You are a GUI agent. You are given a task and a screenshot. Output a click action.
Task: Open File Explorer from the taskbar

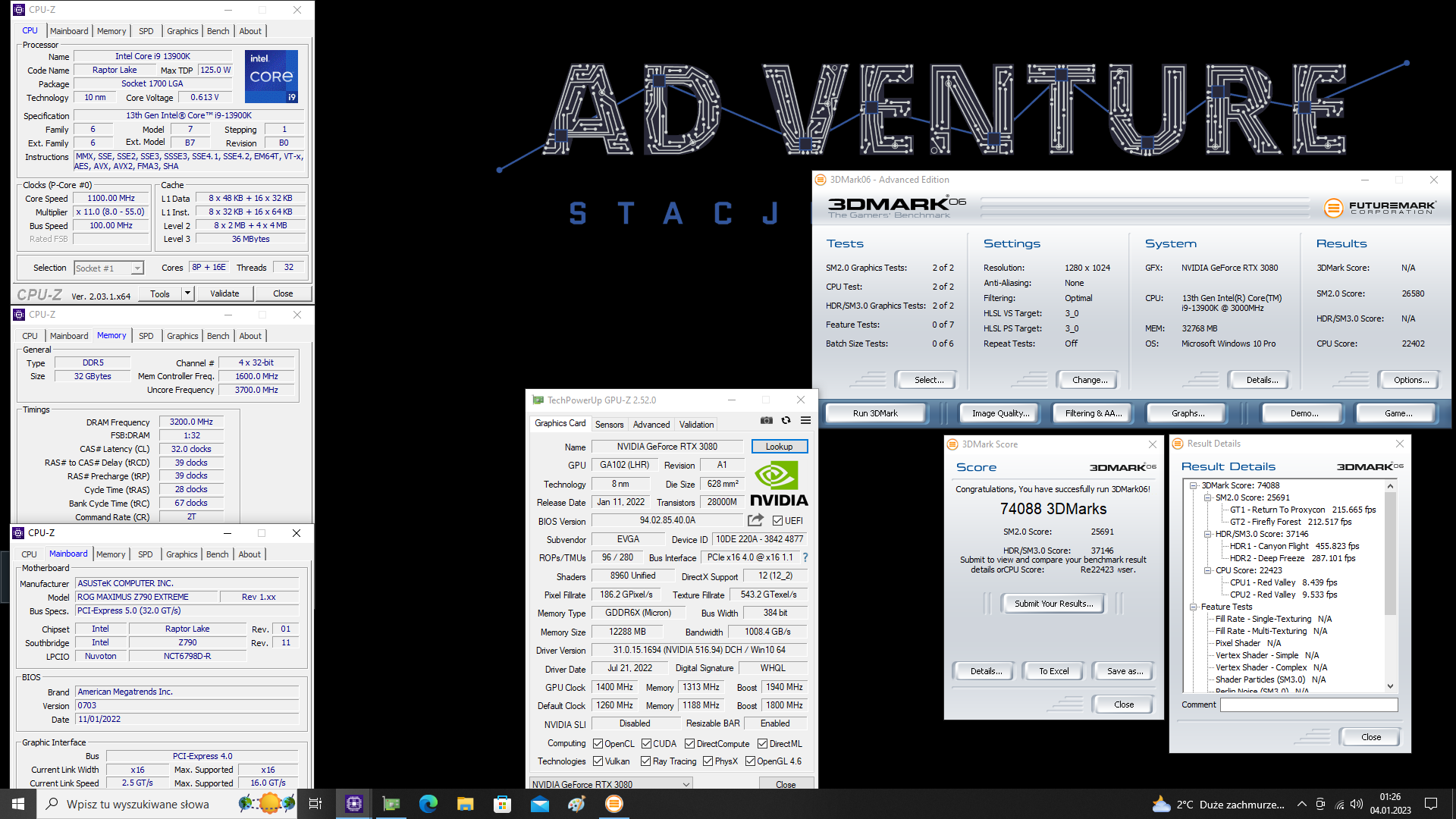(x=466, y=804)
